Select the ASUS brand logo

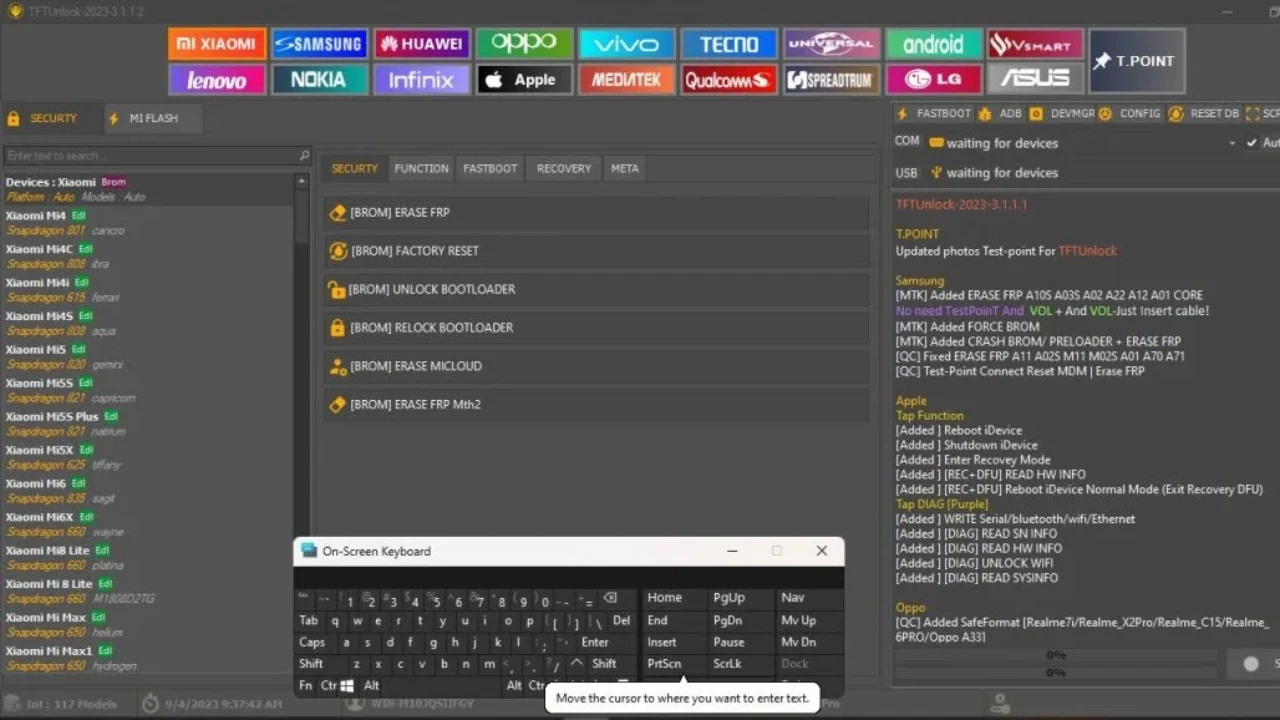[1036, 79]
